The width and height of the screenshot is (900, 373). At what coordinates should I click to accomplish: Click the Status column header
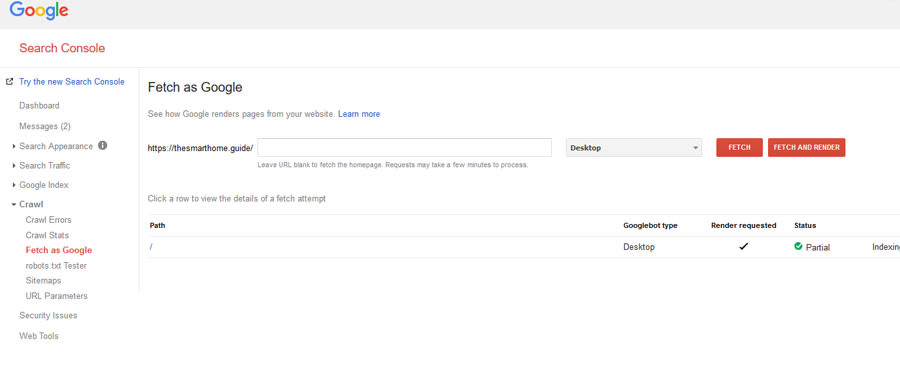(805, 226)
